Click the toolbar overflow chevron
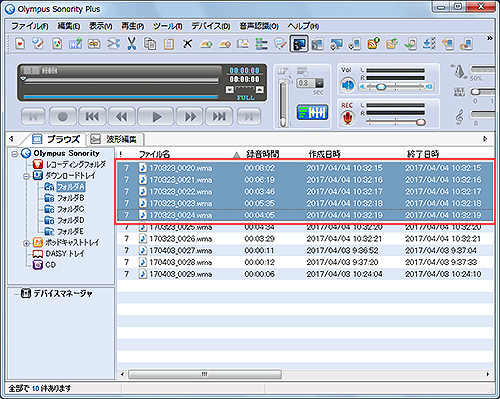The height and width of the screenshot is (399, 500). pos(489,38)
